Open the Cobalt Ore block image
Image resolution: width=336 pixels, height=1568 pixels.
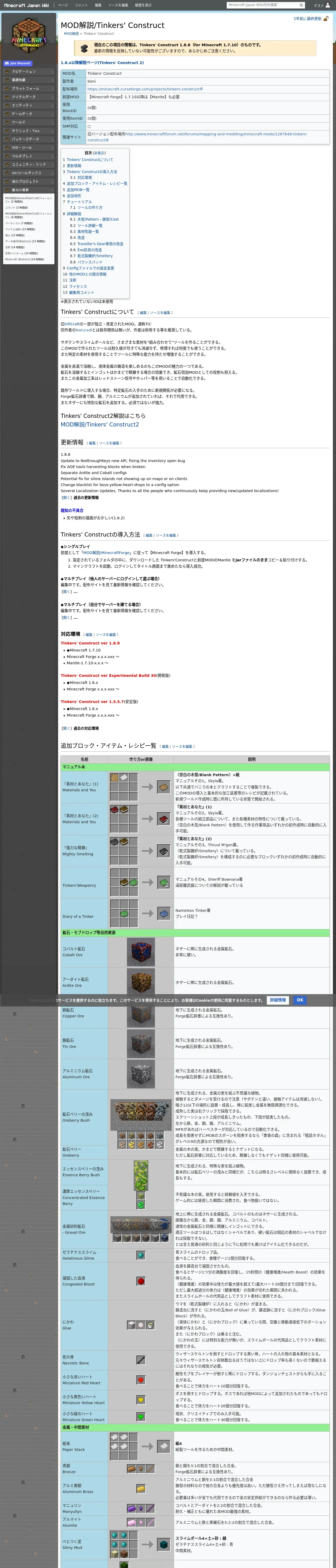pos(141,952)
